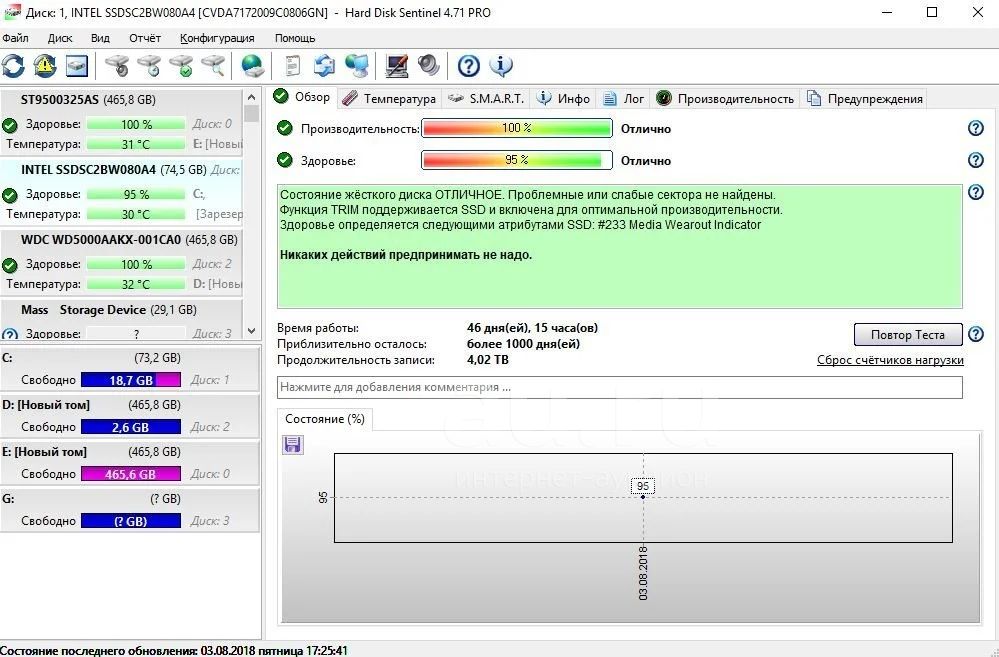The width and height of the screenshot is (999, 657).
Task: Open the Вид menu
Action: pyautogui.click(x=100, y=38)
